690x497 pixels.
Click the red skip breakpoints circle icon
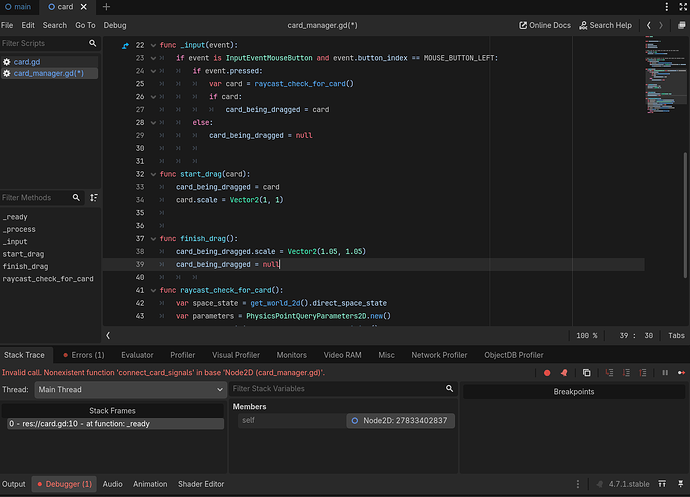tap(547, 373)
